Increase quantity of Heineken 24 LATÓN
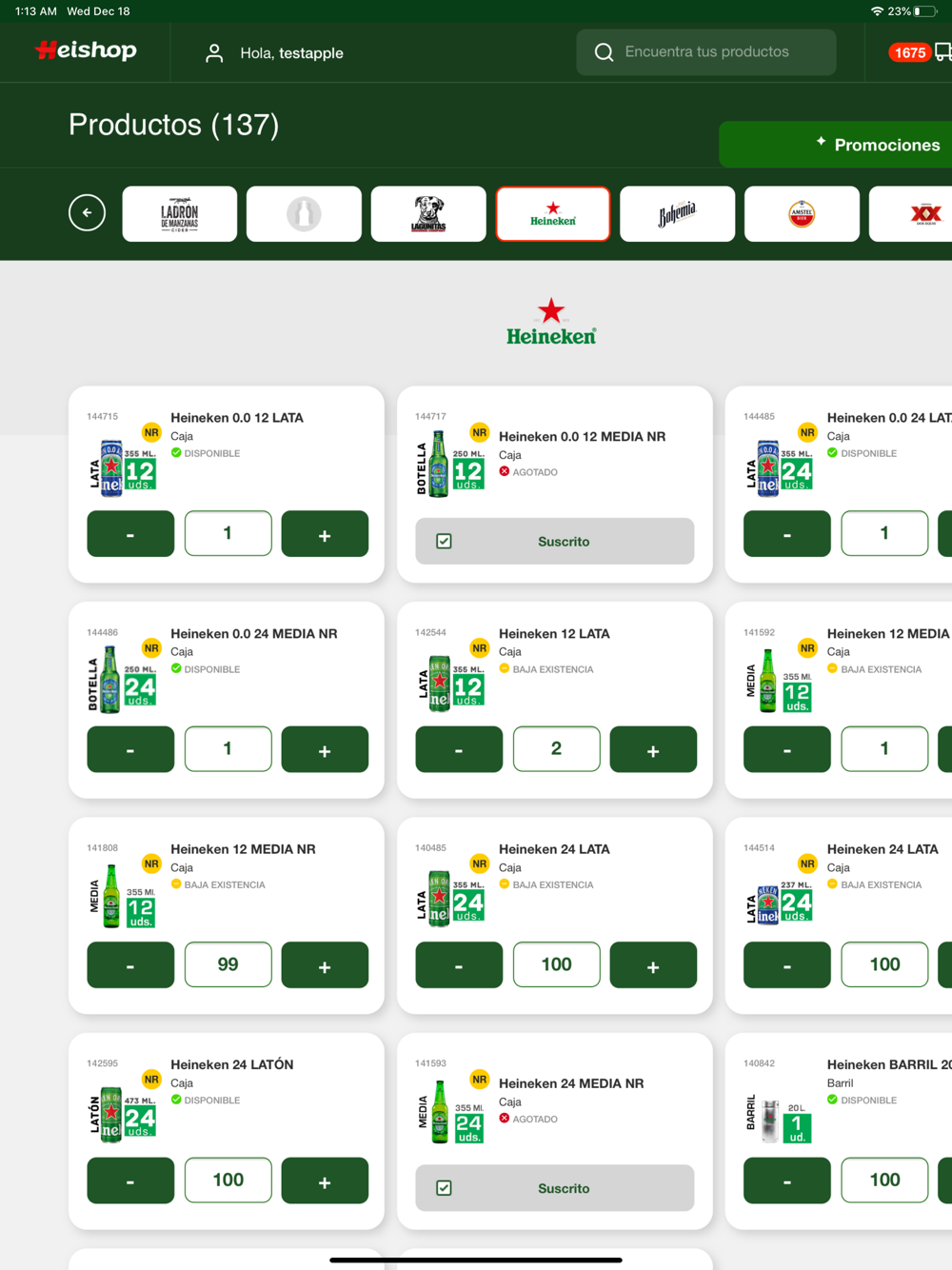 click(325, 1181)
